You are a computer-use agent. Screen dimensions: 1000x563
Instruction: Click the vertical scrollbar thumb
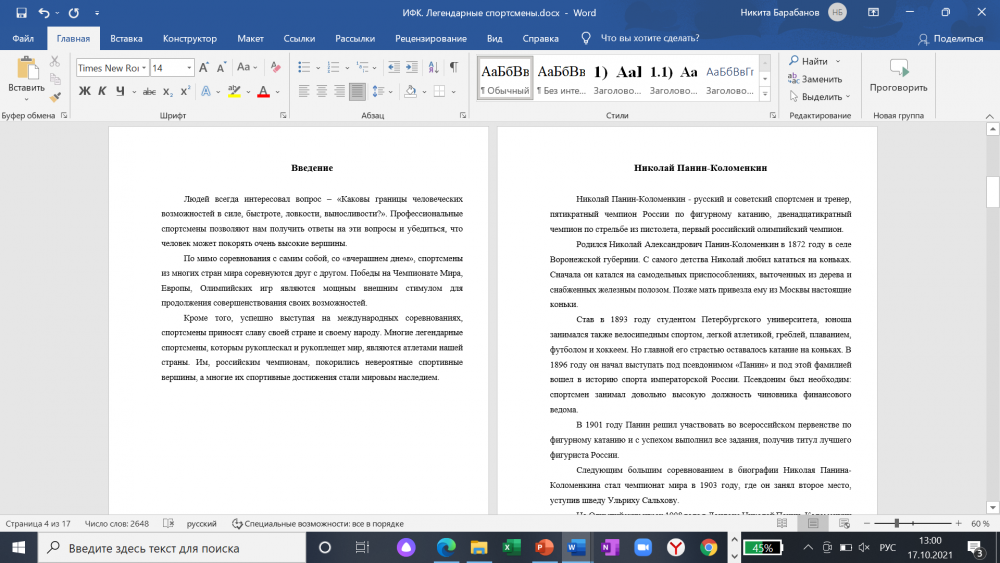(x=992, y=192)
